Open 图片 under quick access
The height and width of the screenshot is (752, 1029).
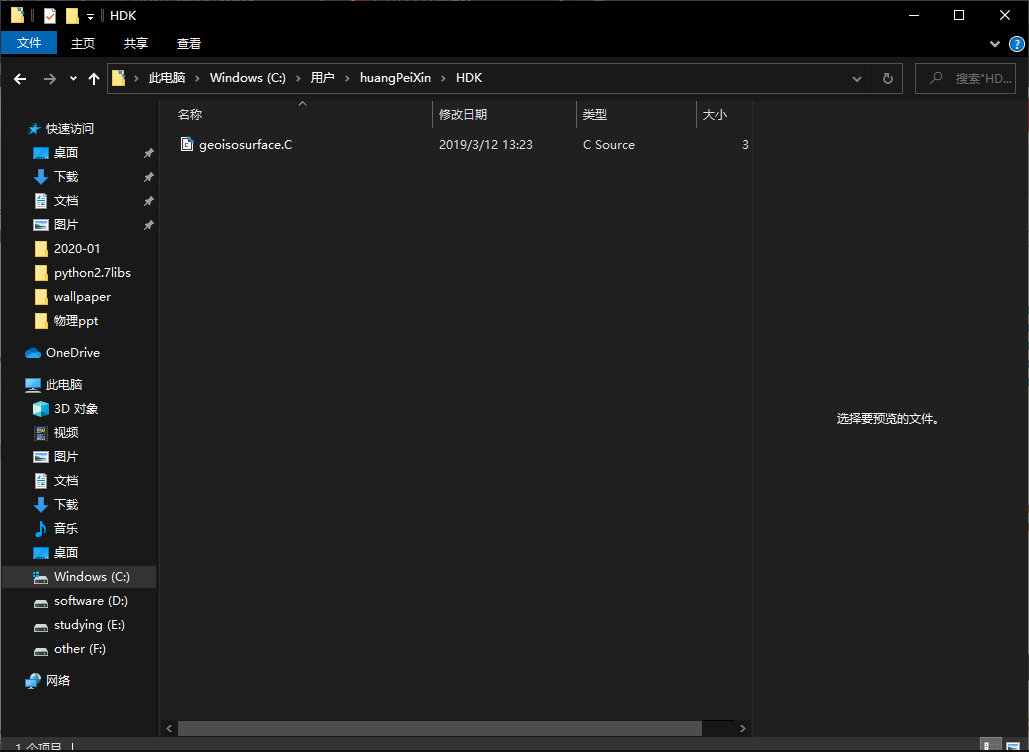coord(66,224)
